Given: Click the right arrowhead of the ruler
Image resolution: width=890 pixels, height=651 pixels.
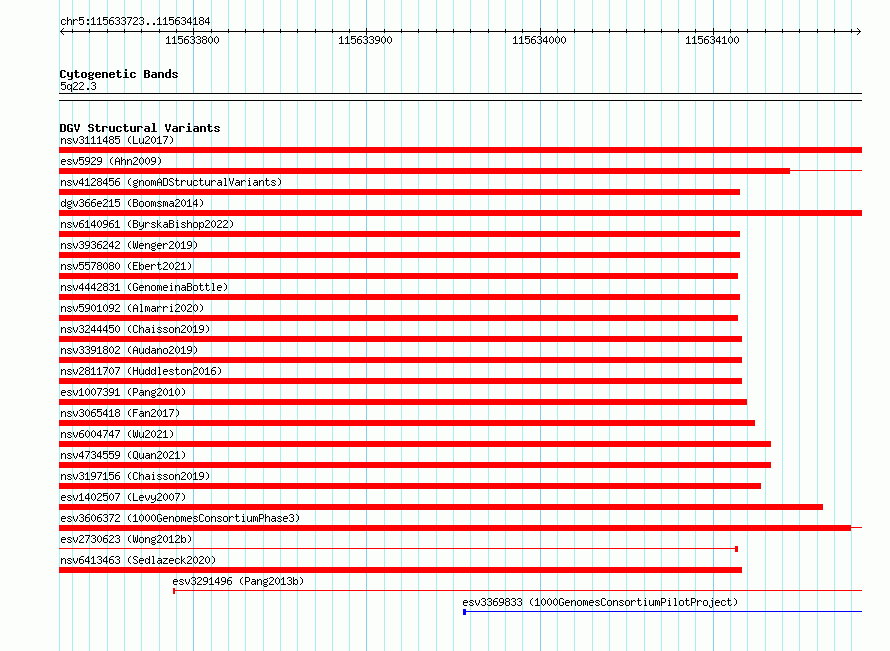Looking at the screenshot, I should 858,31.
